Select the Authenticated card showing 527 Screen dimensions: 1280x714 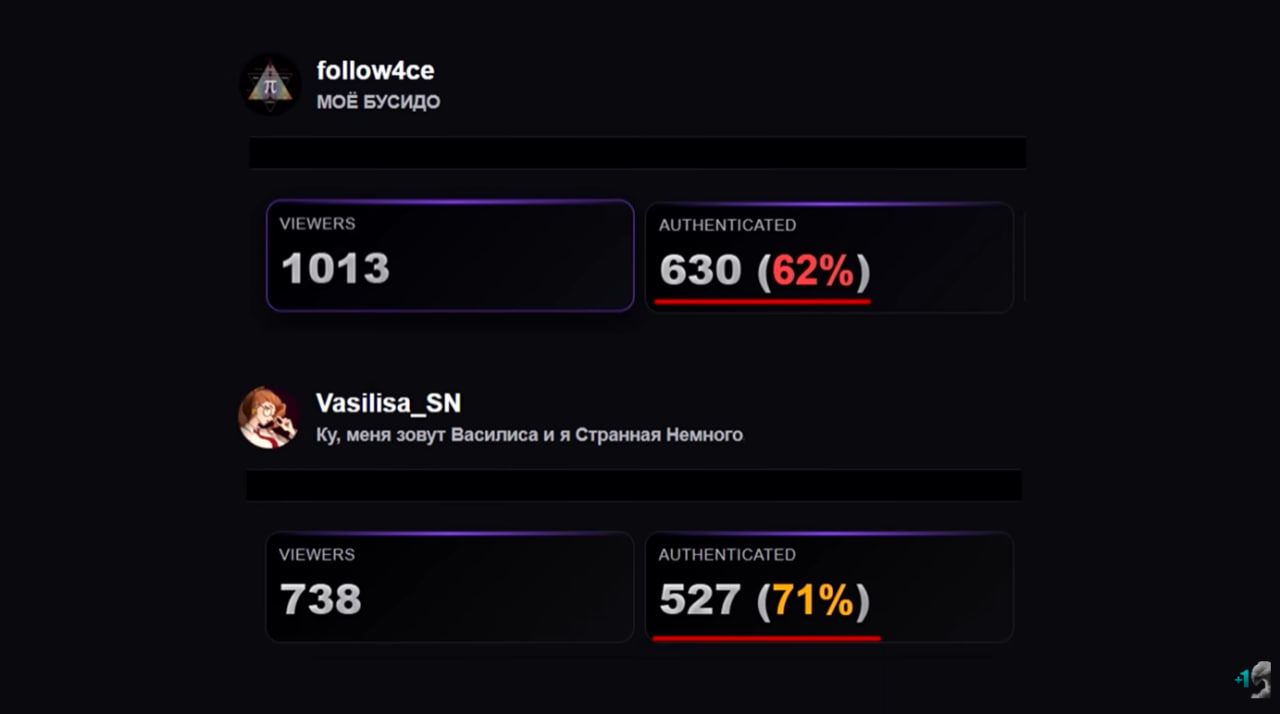tap(829, 587)
